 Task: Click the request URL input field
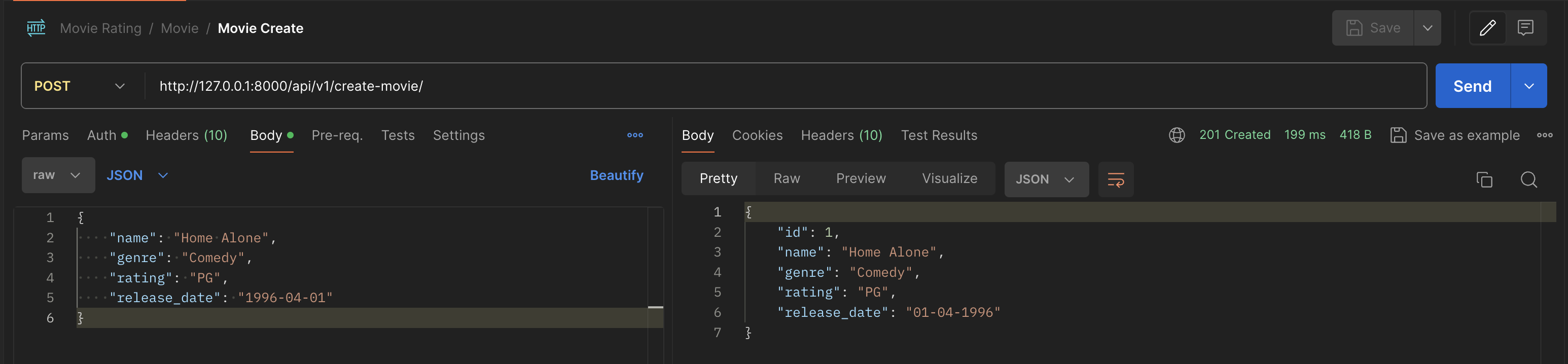(x=785, y=86)
